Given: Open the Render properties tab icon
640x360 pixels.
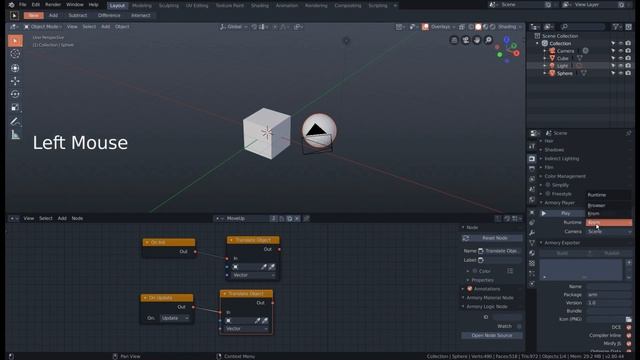Looking at the screenshot, I should tap(532, 159).
